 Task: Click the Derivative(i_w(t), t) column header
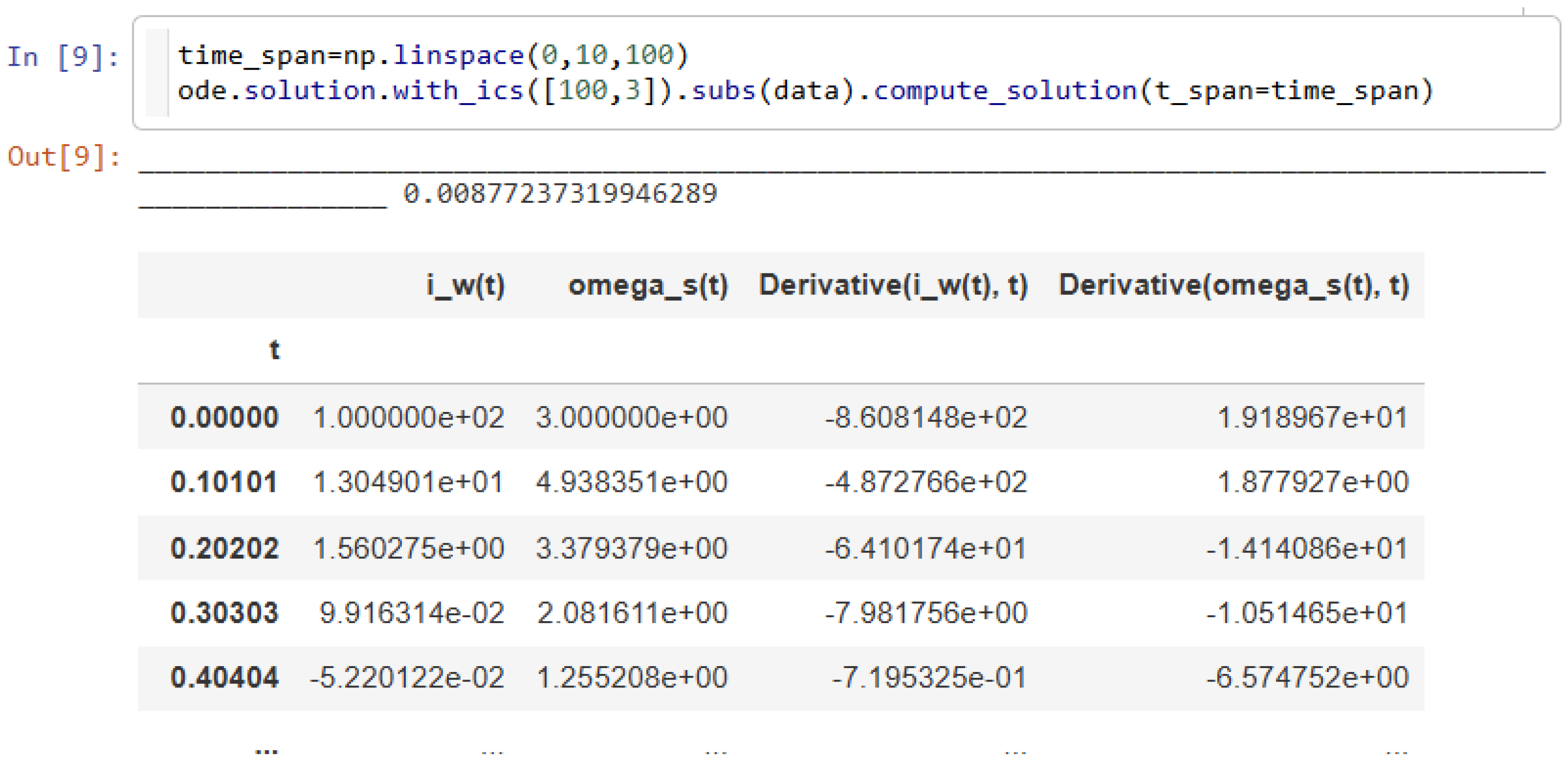893,285
